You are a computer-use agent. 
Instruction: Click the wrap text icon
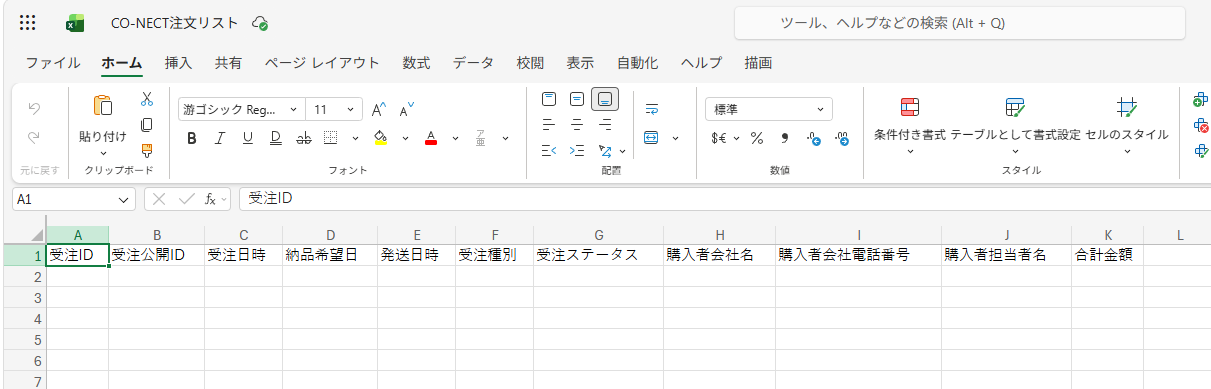pyautogui.click(x=652, y=109)
